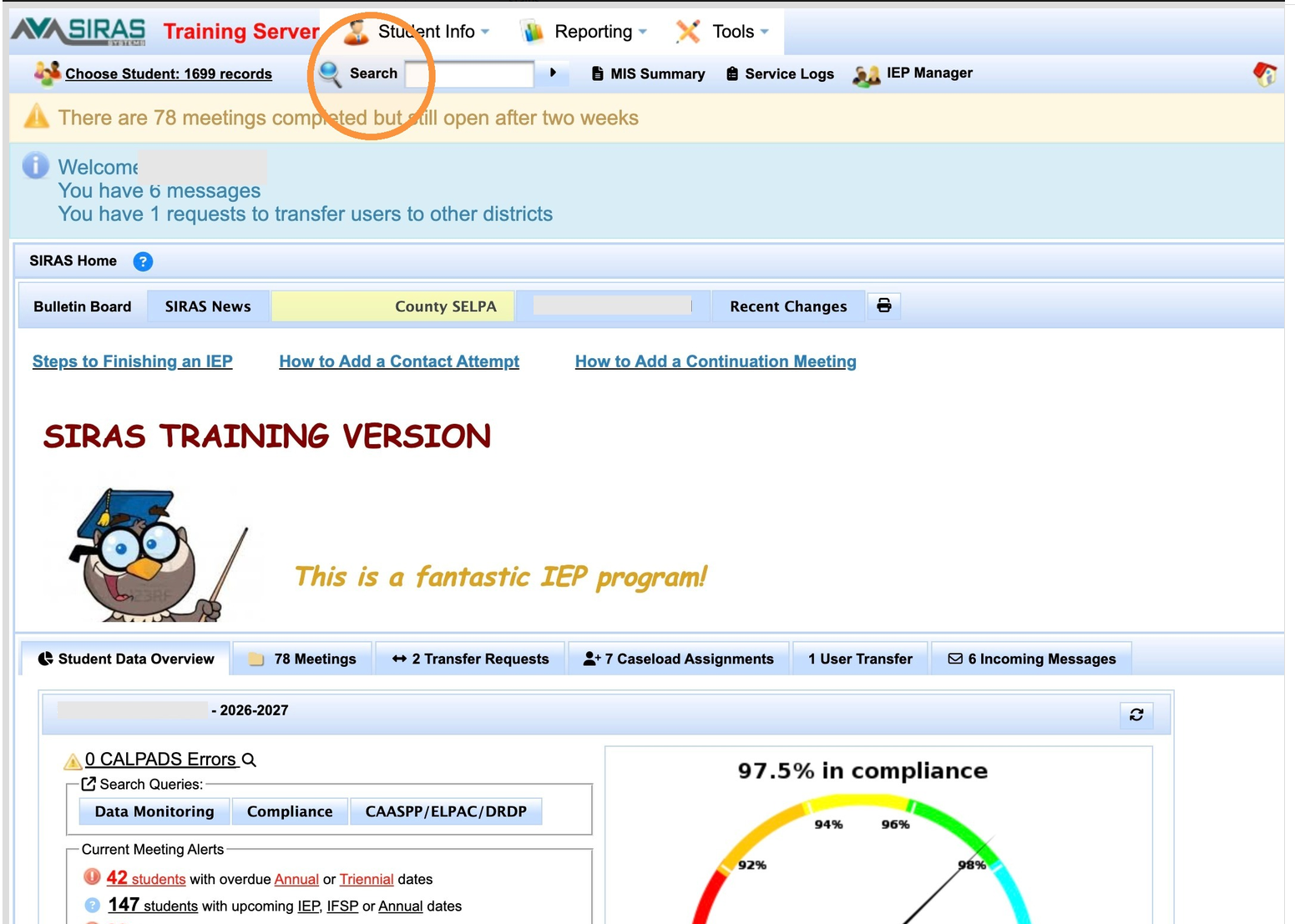
Task: Select the County SELPA tab
Action: [x=392, y=306]
